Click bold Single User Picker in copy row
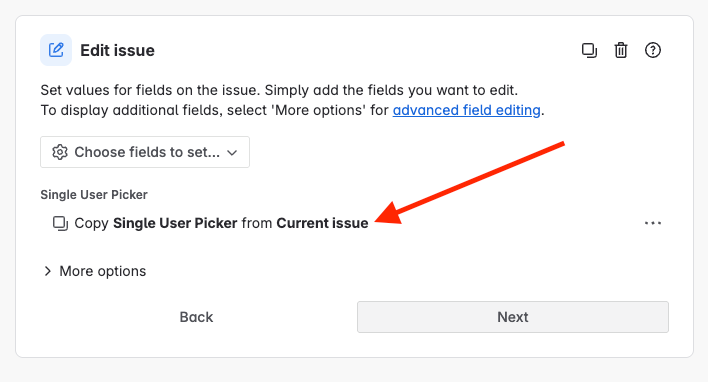 pyautogui.click(x=175, y=223)
